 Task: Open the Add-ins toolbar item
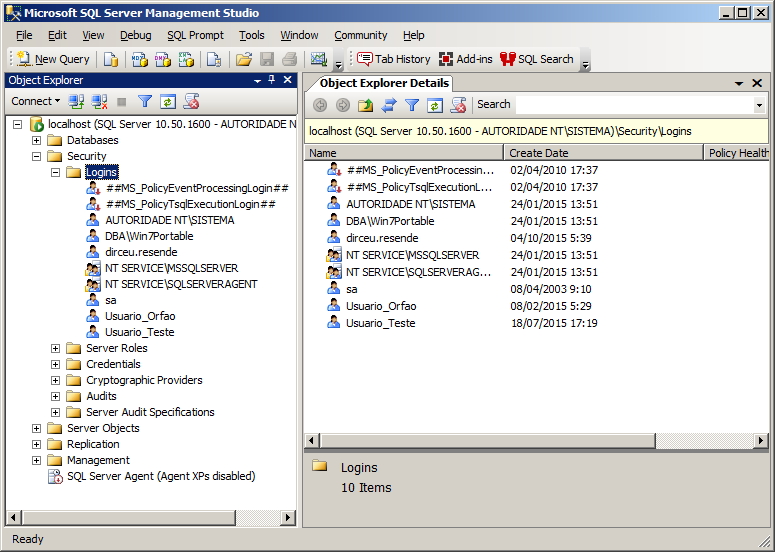point(466,59)
